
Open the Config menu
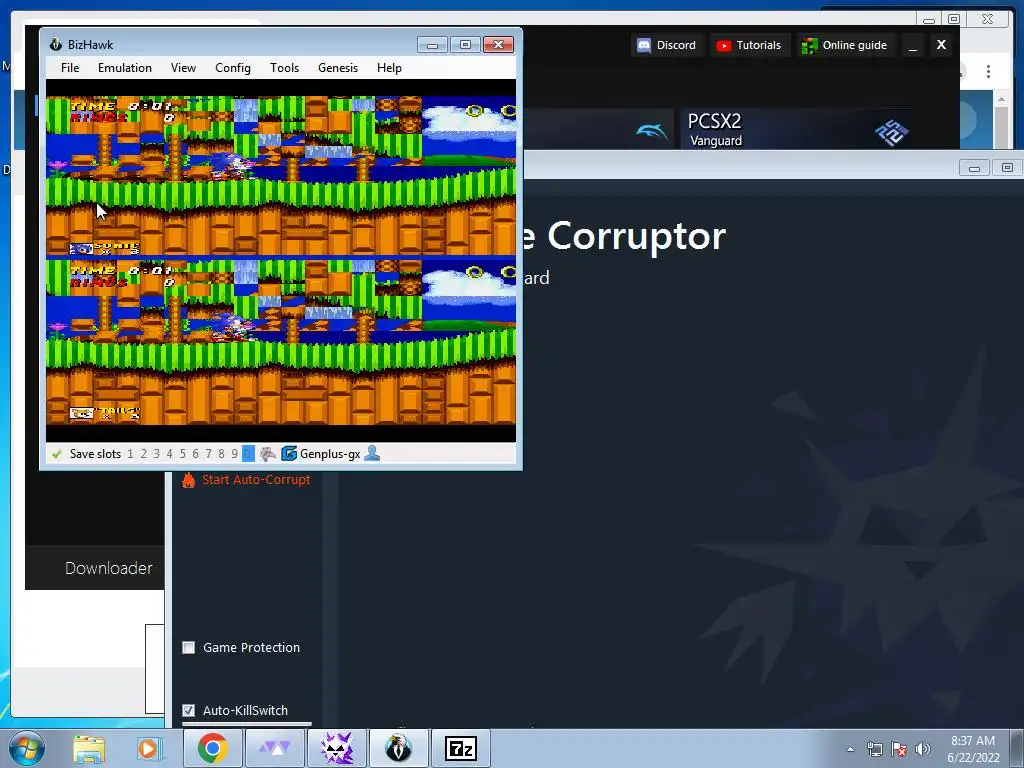click(x=233, y=68)
